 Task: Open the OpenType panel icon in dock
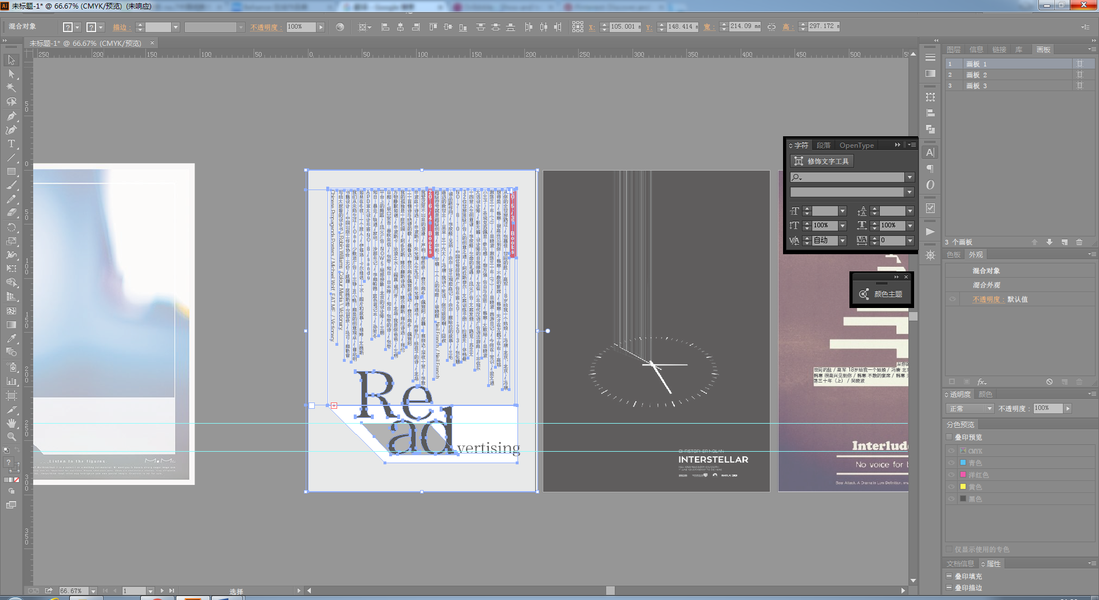pos(930,185)
